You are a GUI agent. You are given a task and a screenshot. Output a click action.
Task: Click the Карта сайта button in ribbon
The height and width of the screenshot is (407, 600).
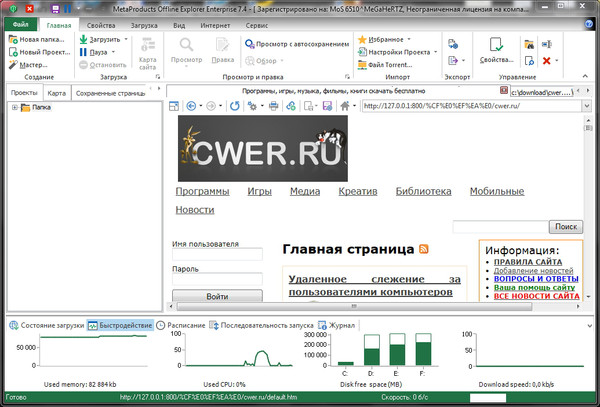coord(147,52)
